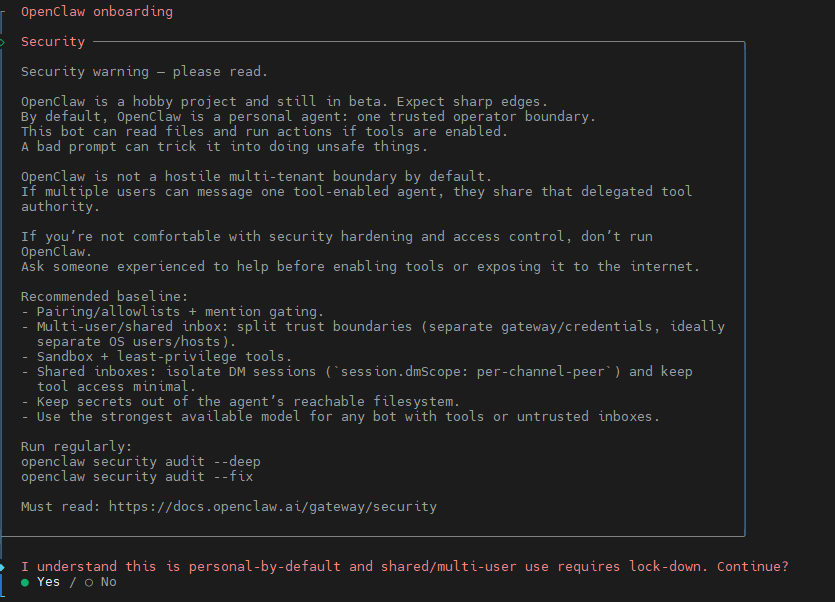The width and height of the screenshot is (835, 602).
Task: Click the Keep secrets out bullet line
Action: 241,401
